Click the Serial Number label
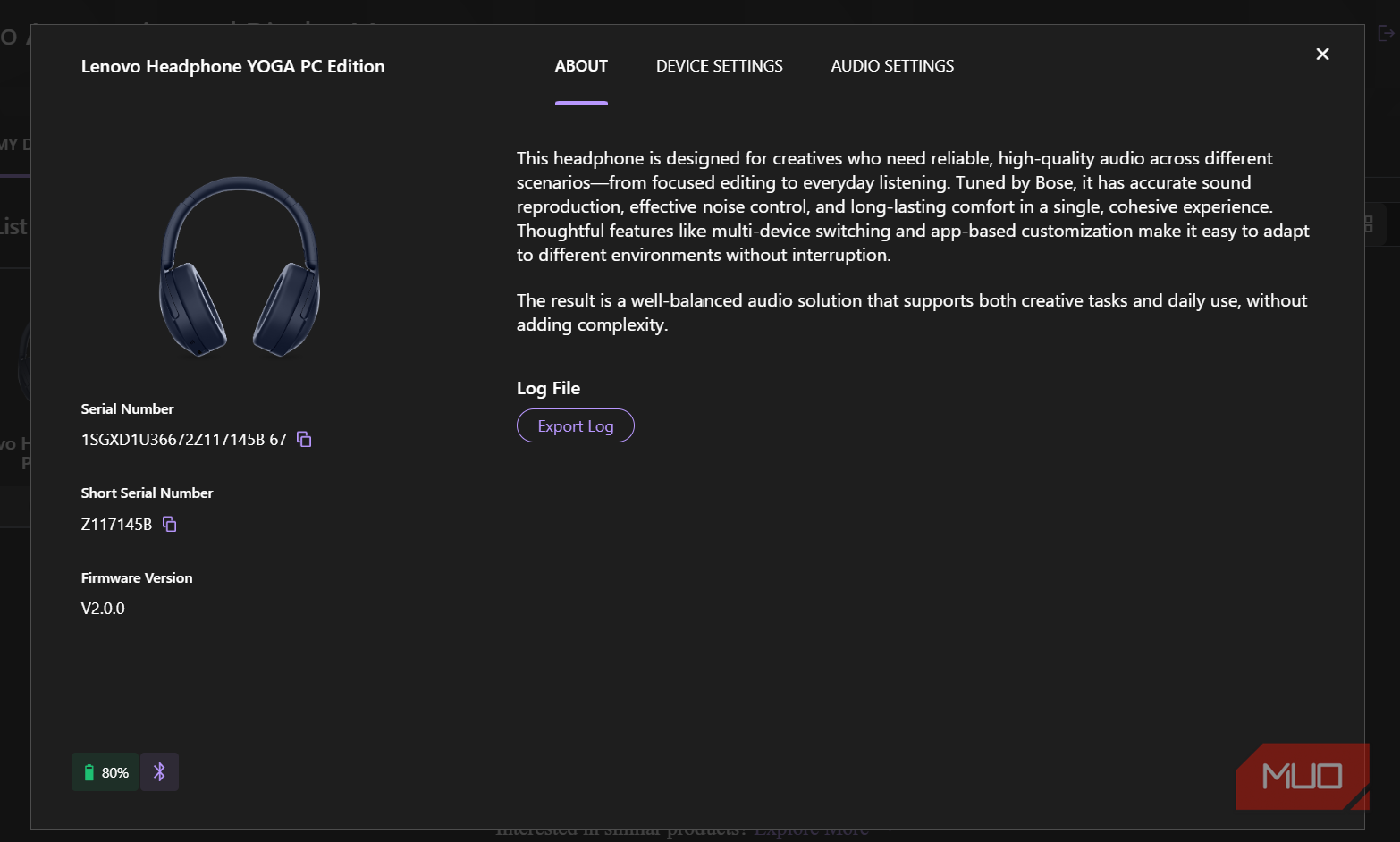 click(127, 409)
